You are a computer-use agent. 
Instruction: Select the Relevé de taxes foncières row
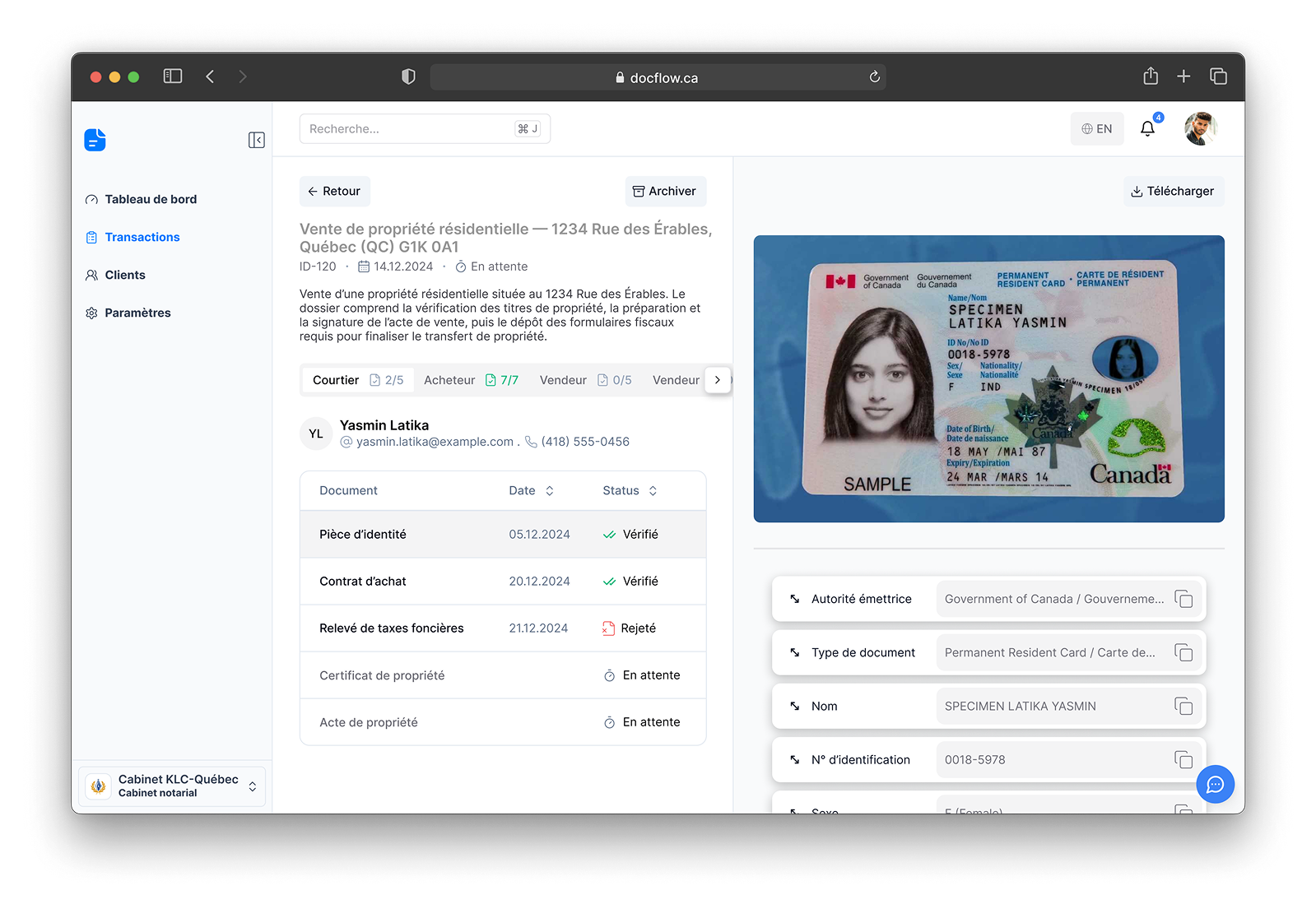[503, 628]
